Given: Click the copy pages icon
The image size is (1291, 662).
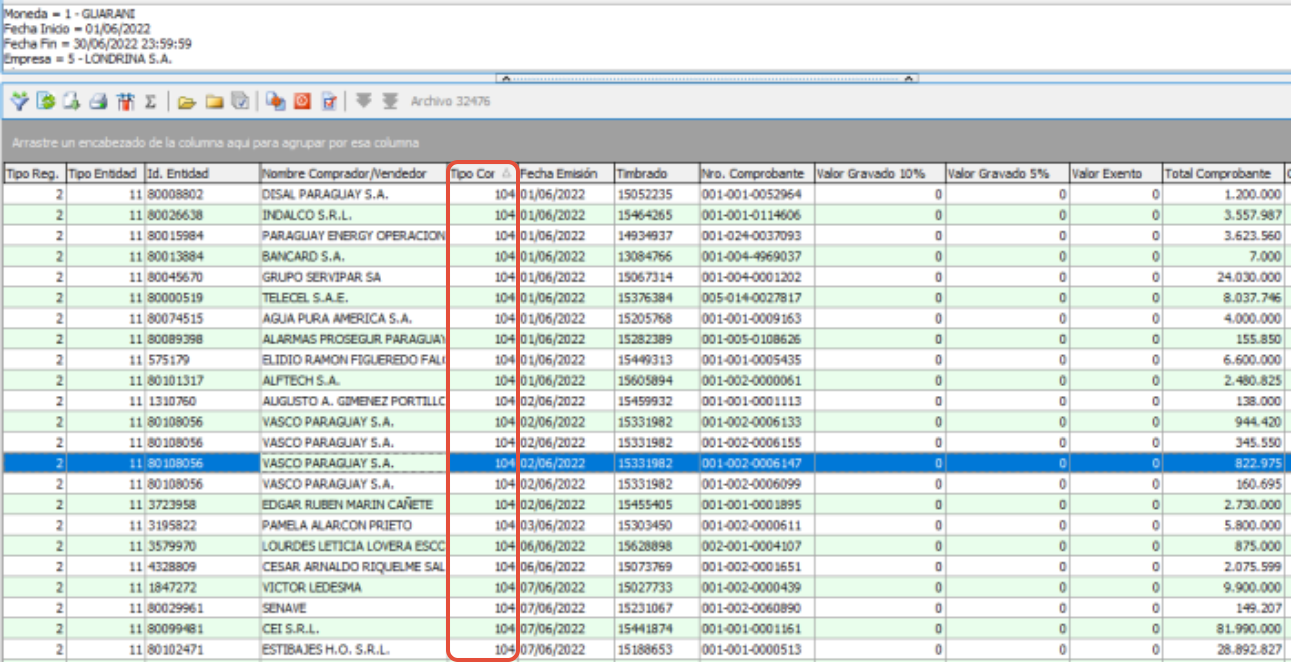Looking at the screenshot, I should pos(276,101).
